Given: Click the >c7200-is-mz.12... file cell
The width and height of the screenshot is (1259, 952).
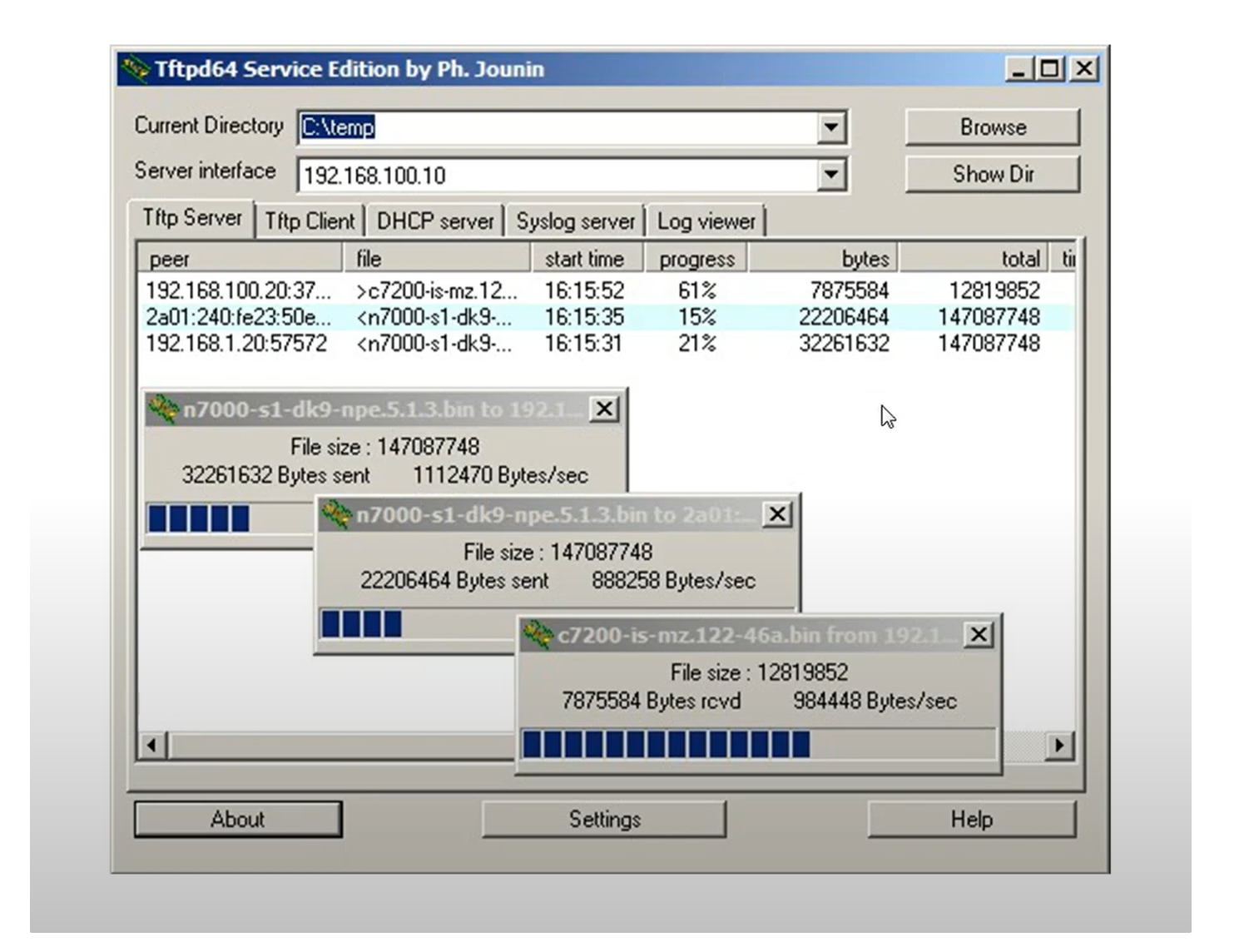Looking at the screenshot, I should [x=437, y=290].
